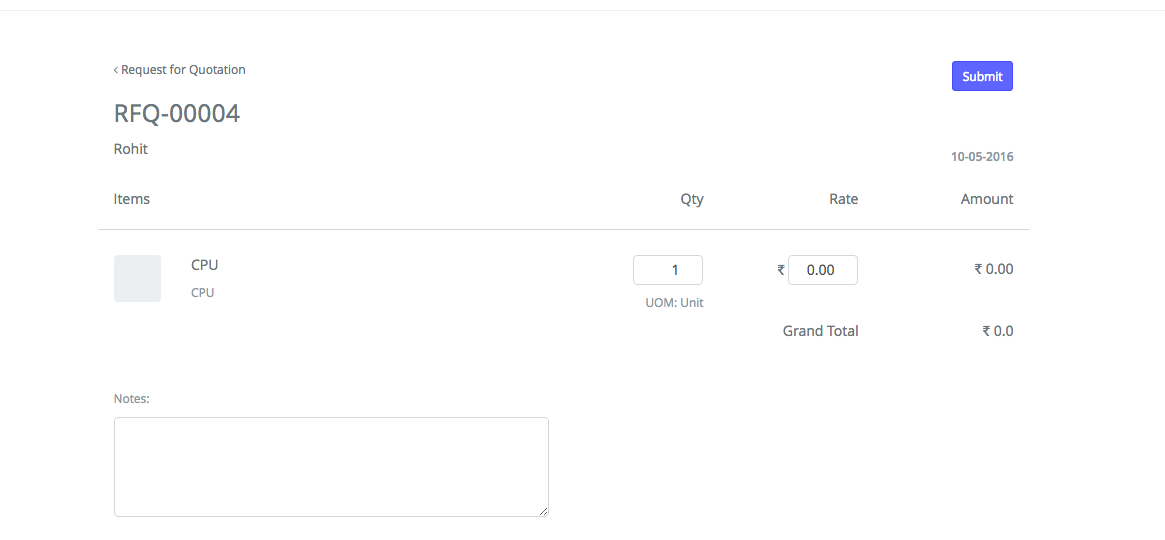Click the Rate column header

843,199
